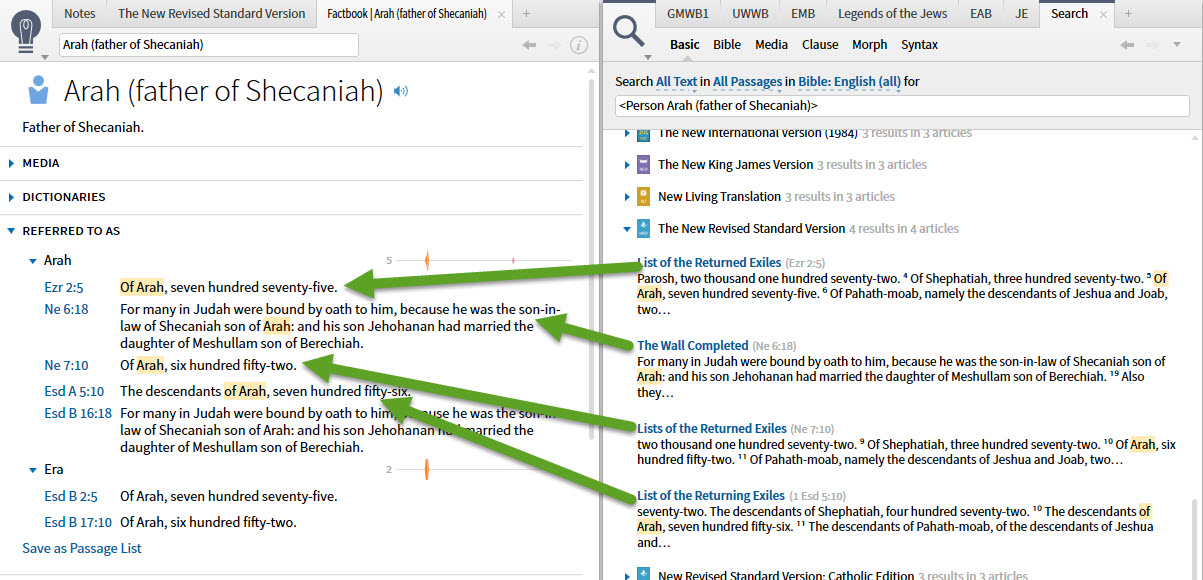Play pronunciation via speaker icon beside Arah heading
The height and width of the screenshot is (580, 1203).
402,90
